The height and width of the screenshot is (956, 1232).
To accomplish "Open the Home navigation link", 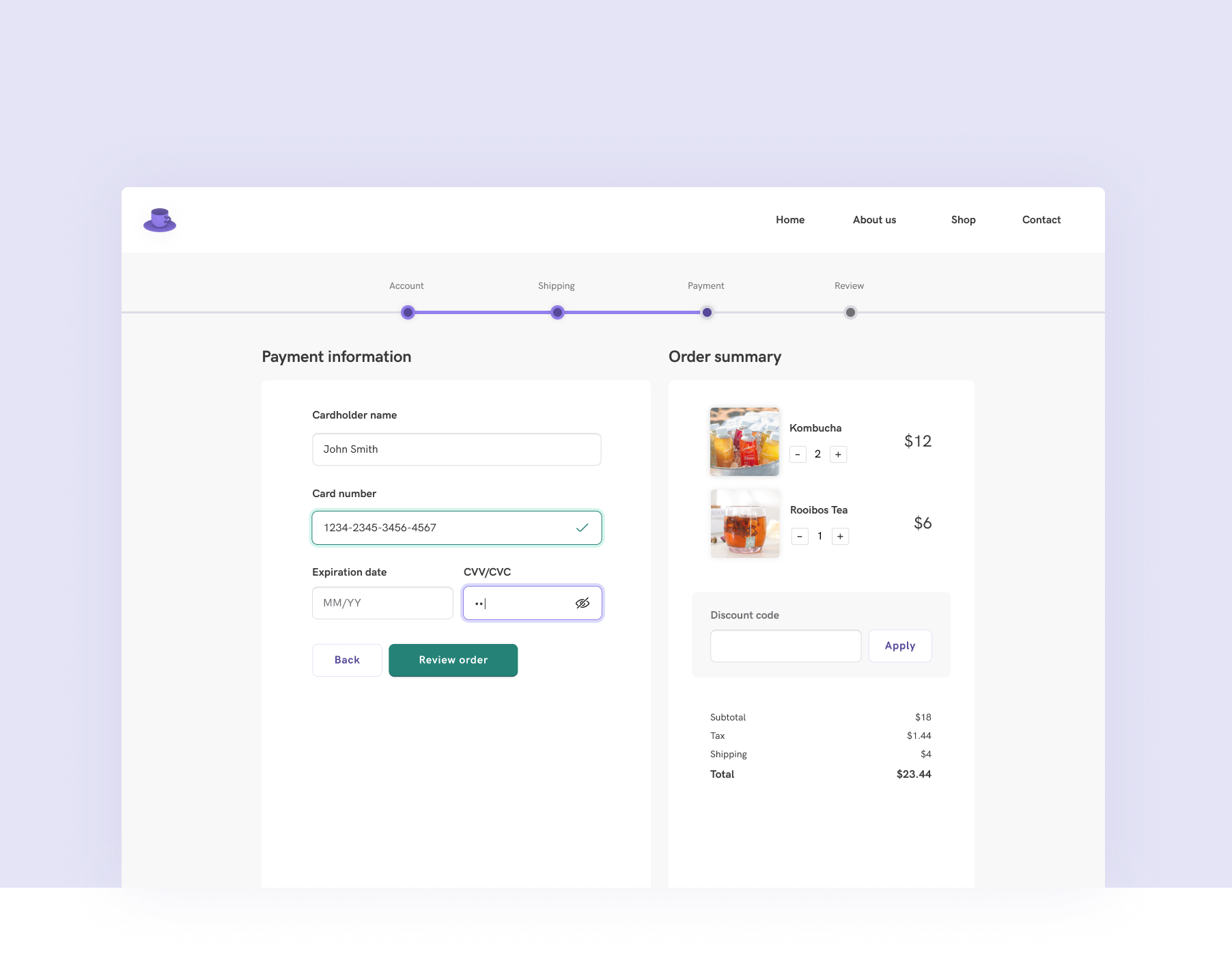I will pyautogui.click(x=790, y=220).
